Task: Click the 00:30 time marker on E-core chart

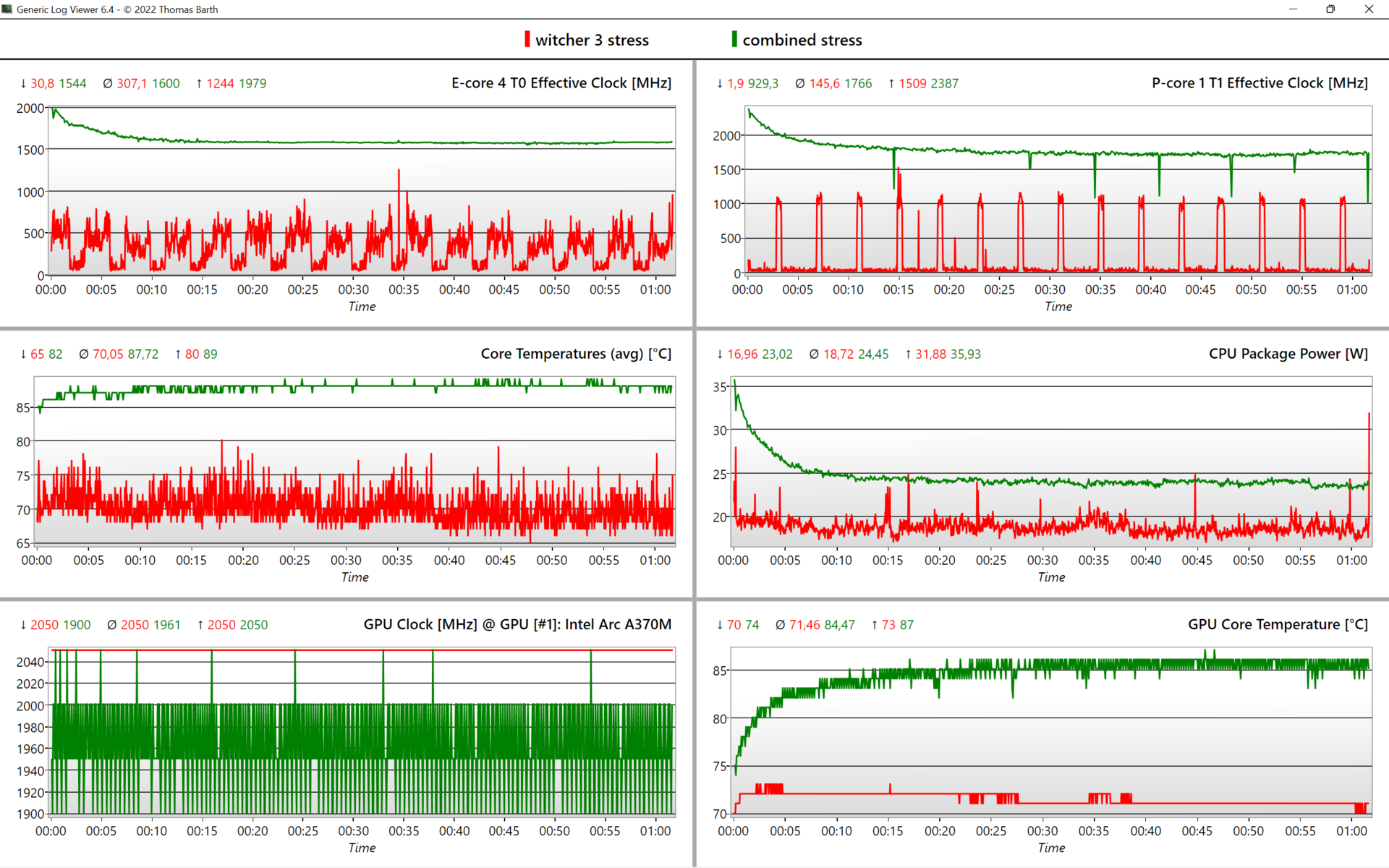Action: [353, 289]
